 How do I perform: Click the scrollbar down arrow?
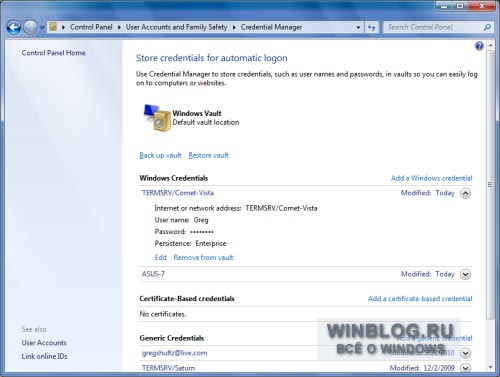coord(491,367)
